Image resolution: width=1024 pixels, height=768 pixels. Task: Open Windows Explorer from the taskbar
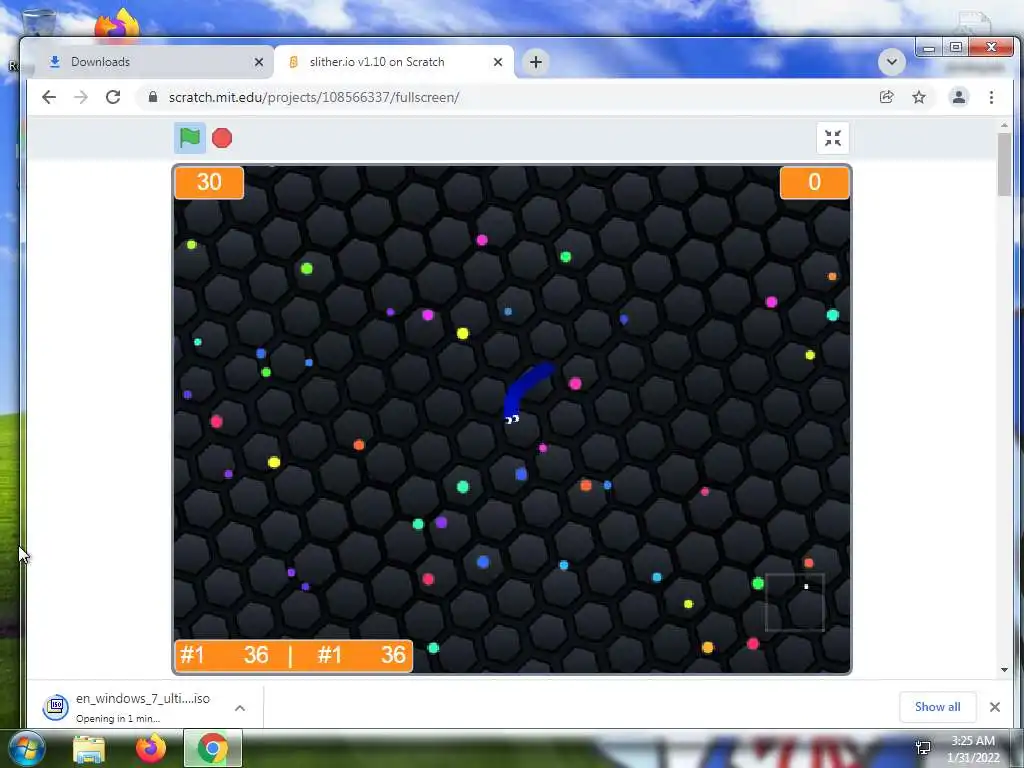pyautogui.click(x=89, y=749)
